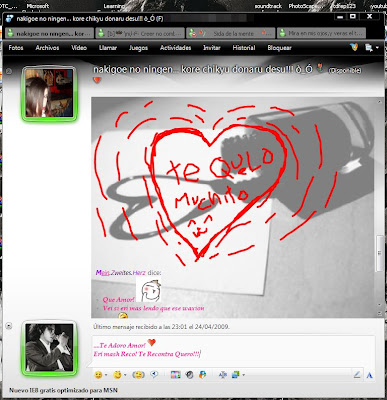Open the Historial of the conversation
387x400 pixels.
coord(244,48)
